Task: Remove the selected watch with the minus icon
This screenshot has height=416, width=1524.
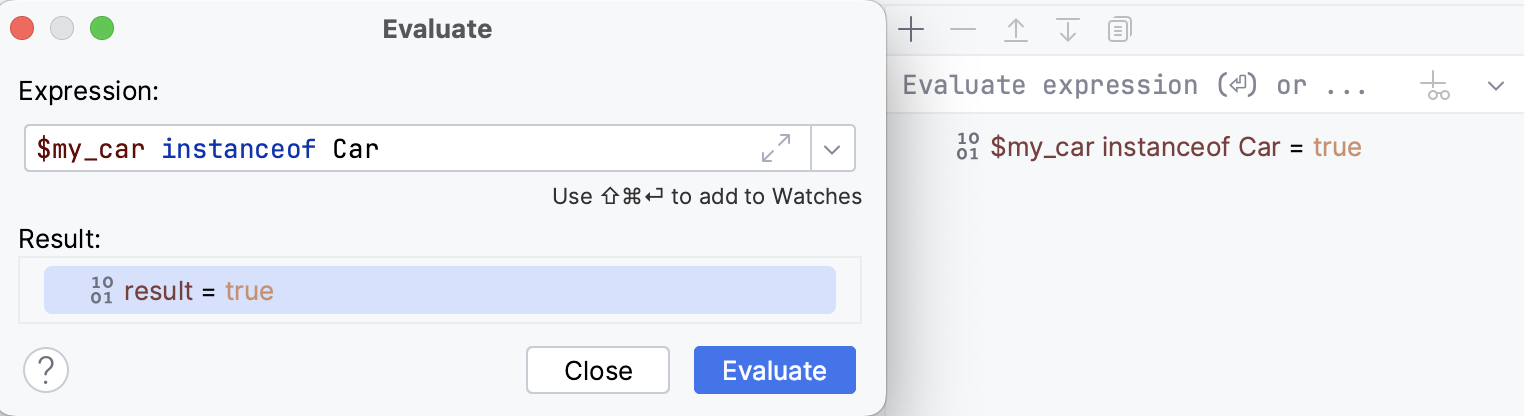Action: (x=963, y=30)
